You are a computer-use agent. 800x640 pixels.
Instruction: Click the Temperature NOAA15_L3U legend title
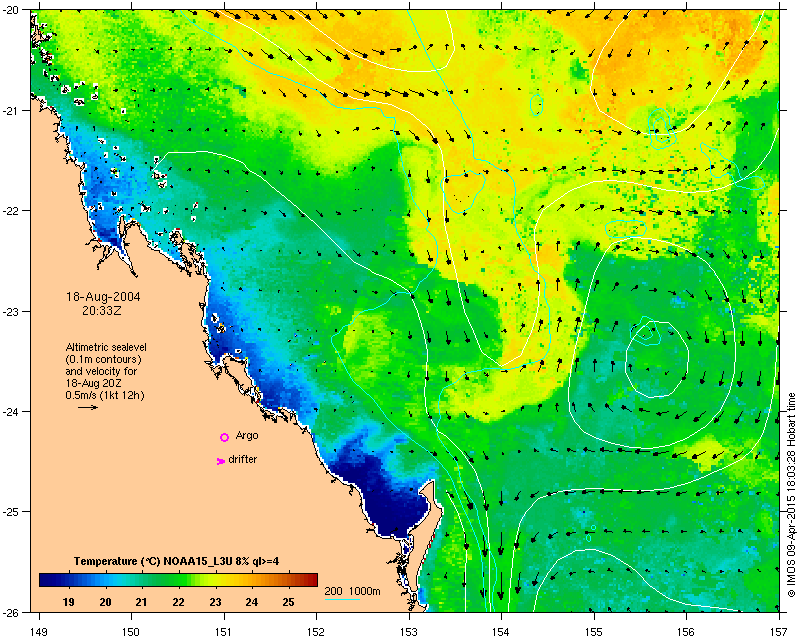tap(177, 561)
